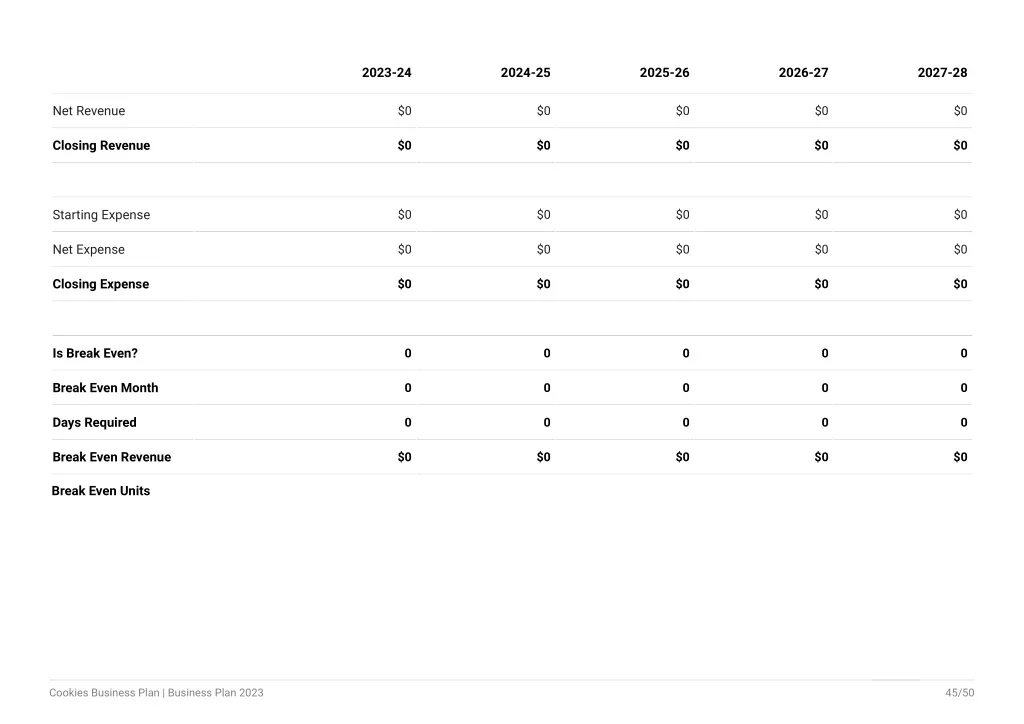
Task: Select the 2024-25 column header
Action: (526, 73)
